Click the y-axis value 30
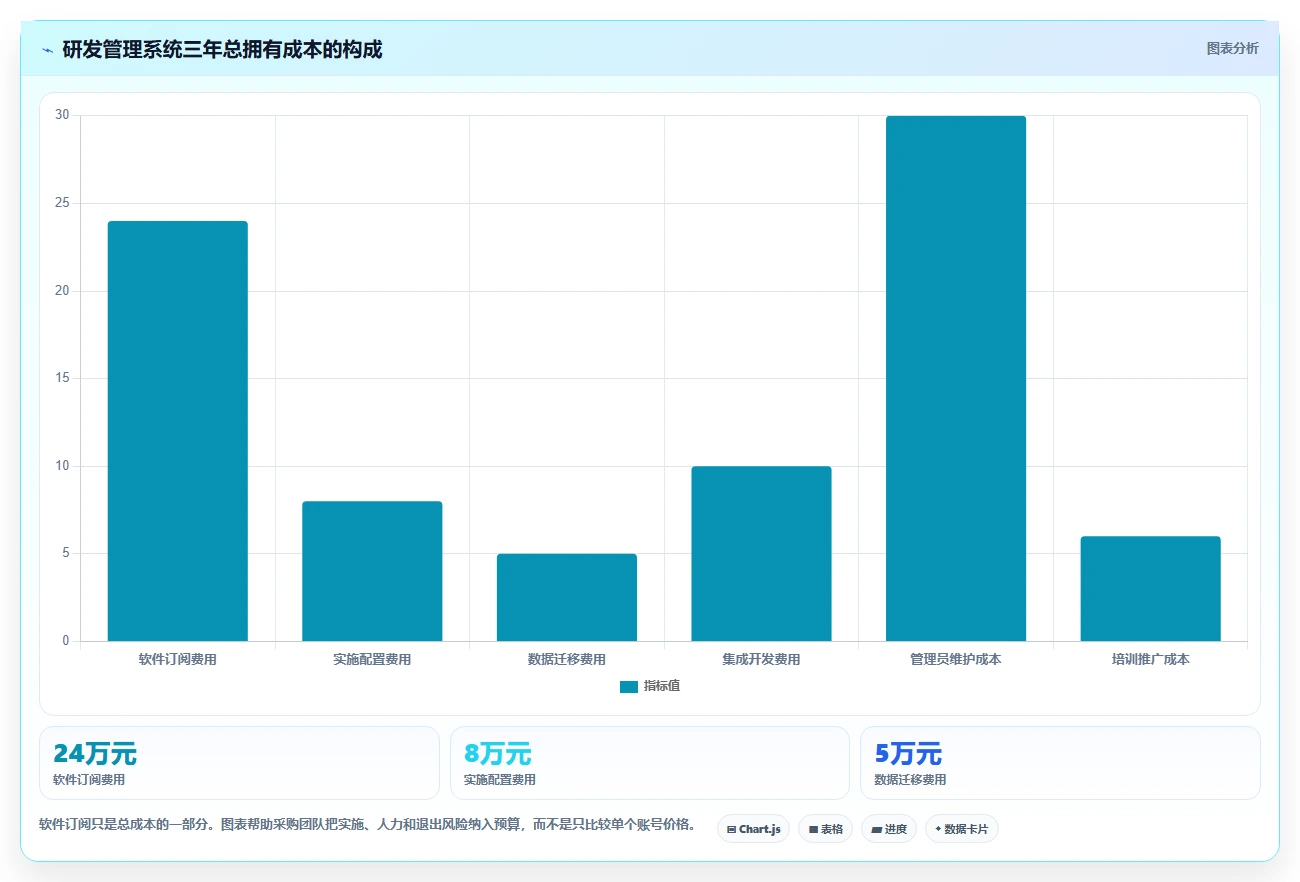This screenshot has width=1300, height=882. [x=62, y=115]
